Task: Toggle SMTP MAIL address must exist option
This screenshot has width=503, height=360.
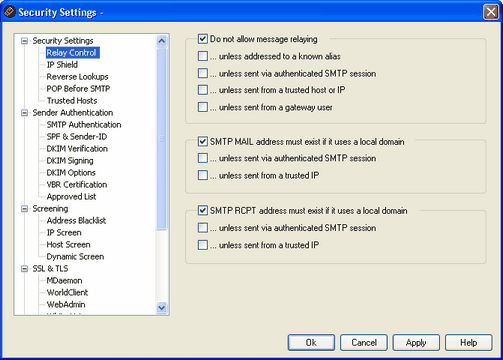Action: [203, 142]
